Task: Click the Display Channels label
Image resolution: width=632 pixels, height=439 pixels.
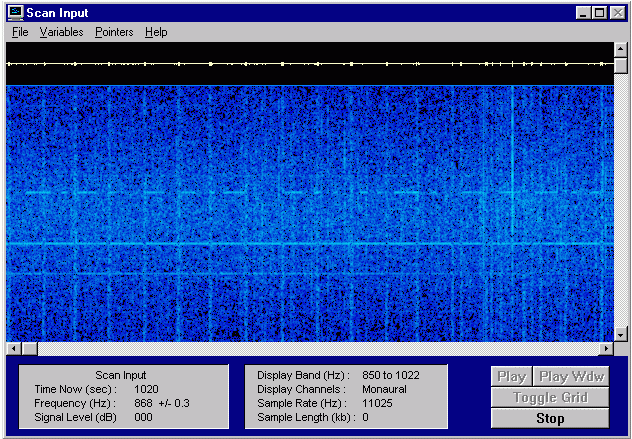Action: coord(301,389)
